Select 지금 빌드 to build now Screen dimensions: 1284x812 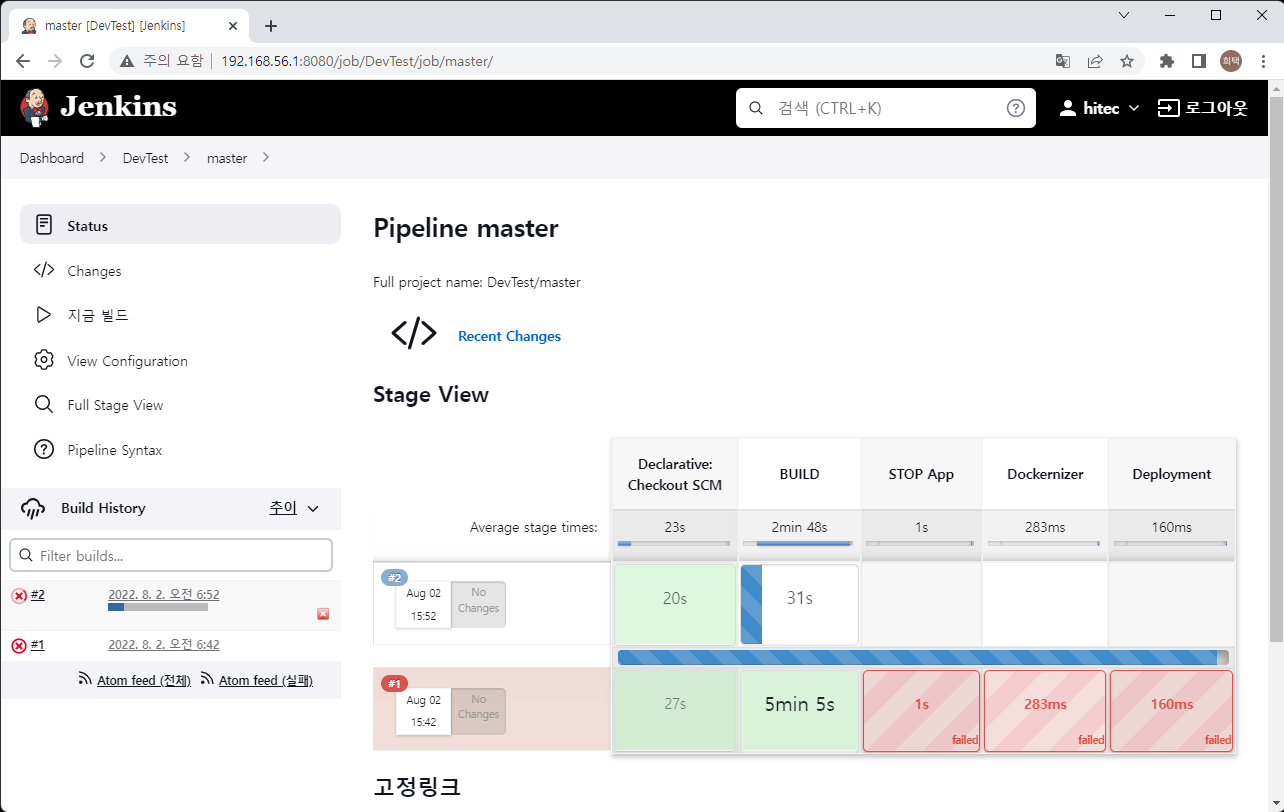[180, 315]
